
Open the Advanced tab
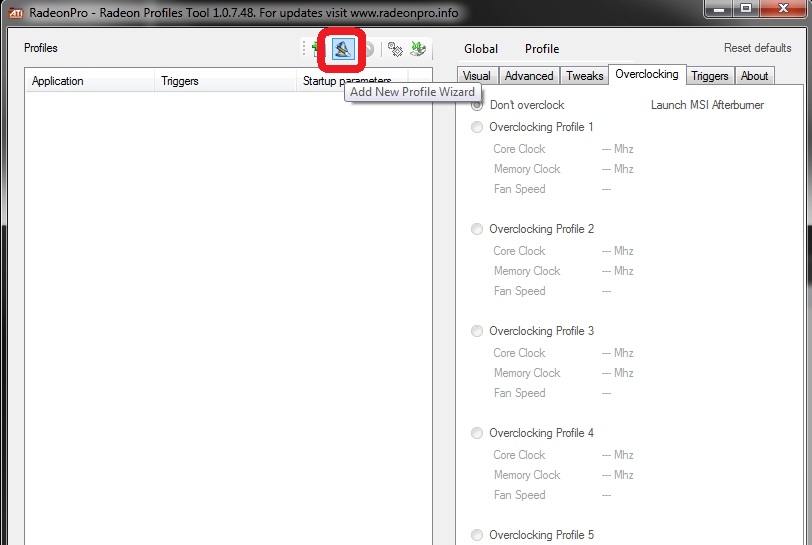tap(529, 76)
